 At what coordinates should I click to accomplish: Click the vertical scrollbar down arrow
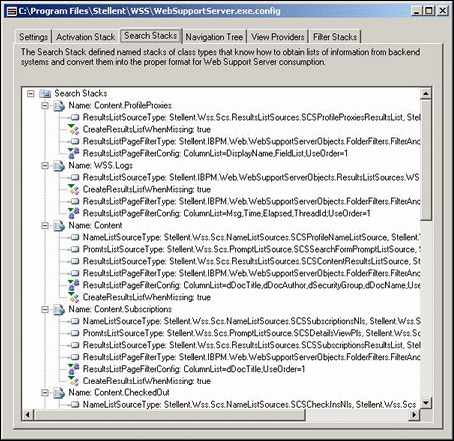point(426,403)
